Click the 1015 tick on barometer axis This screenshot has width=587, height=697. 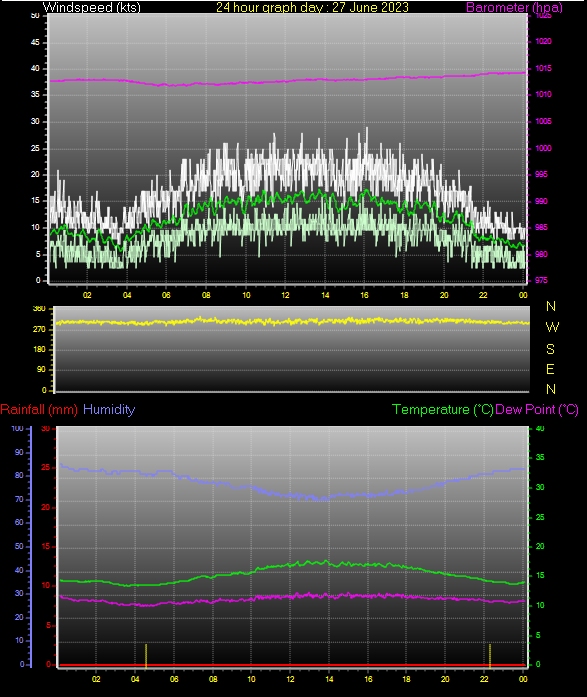(543, 68)
